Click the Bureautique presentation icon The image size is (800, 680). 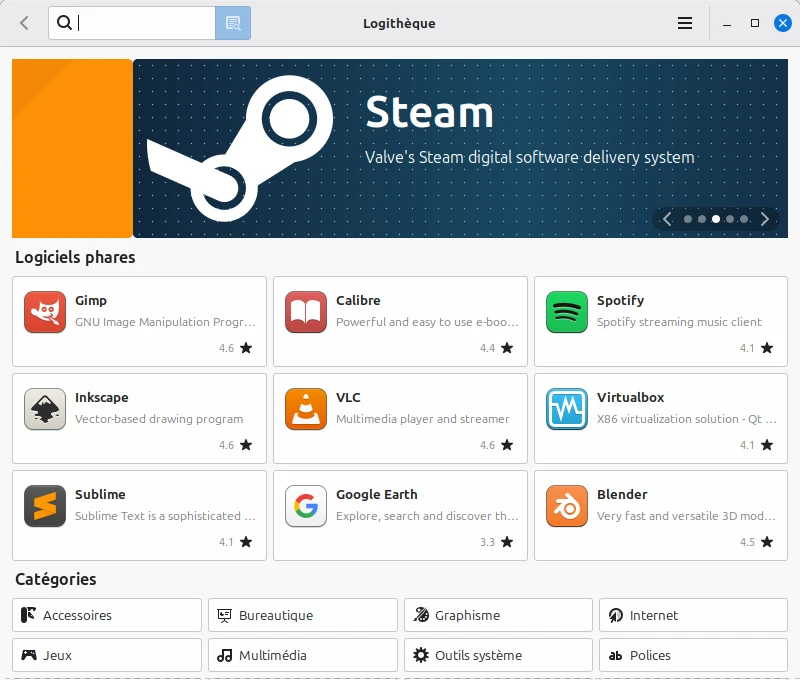click(224, 615)
